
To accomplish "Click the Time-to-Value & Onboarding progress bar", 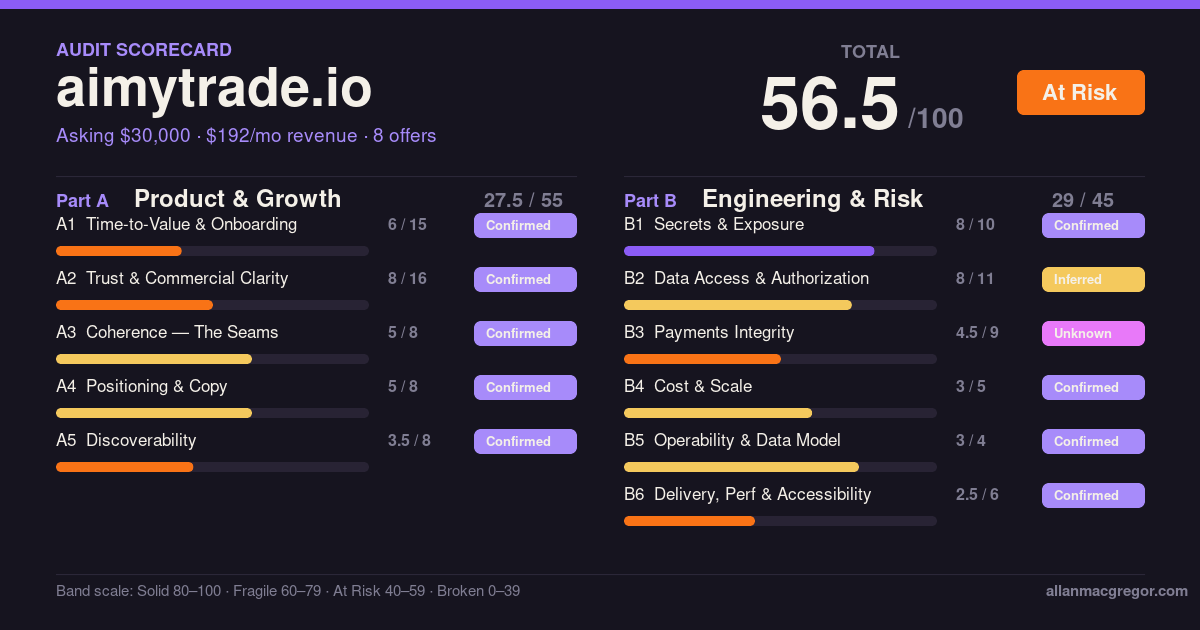I will click(x=212, y=251).
